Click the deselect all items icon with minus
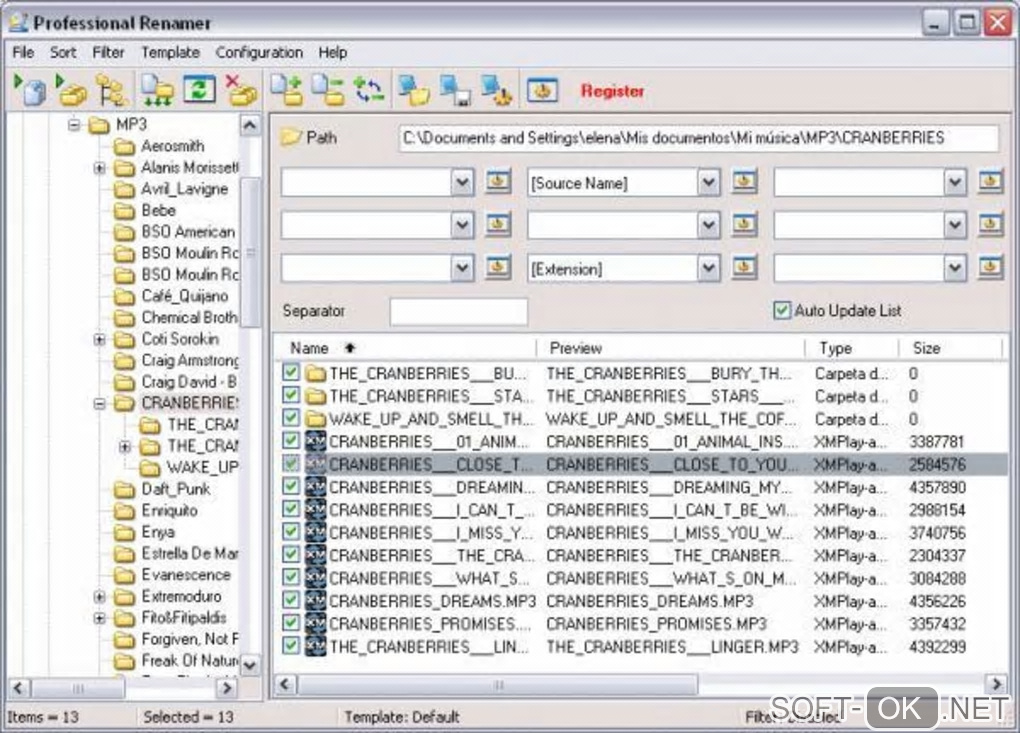Image resolution: width=1020 pixels, height=733 pixels. pyautogui.click(x=328, y=90)
